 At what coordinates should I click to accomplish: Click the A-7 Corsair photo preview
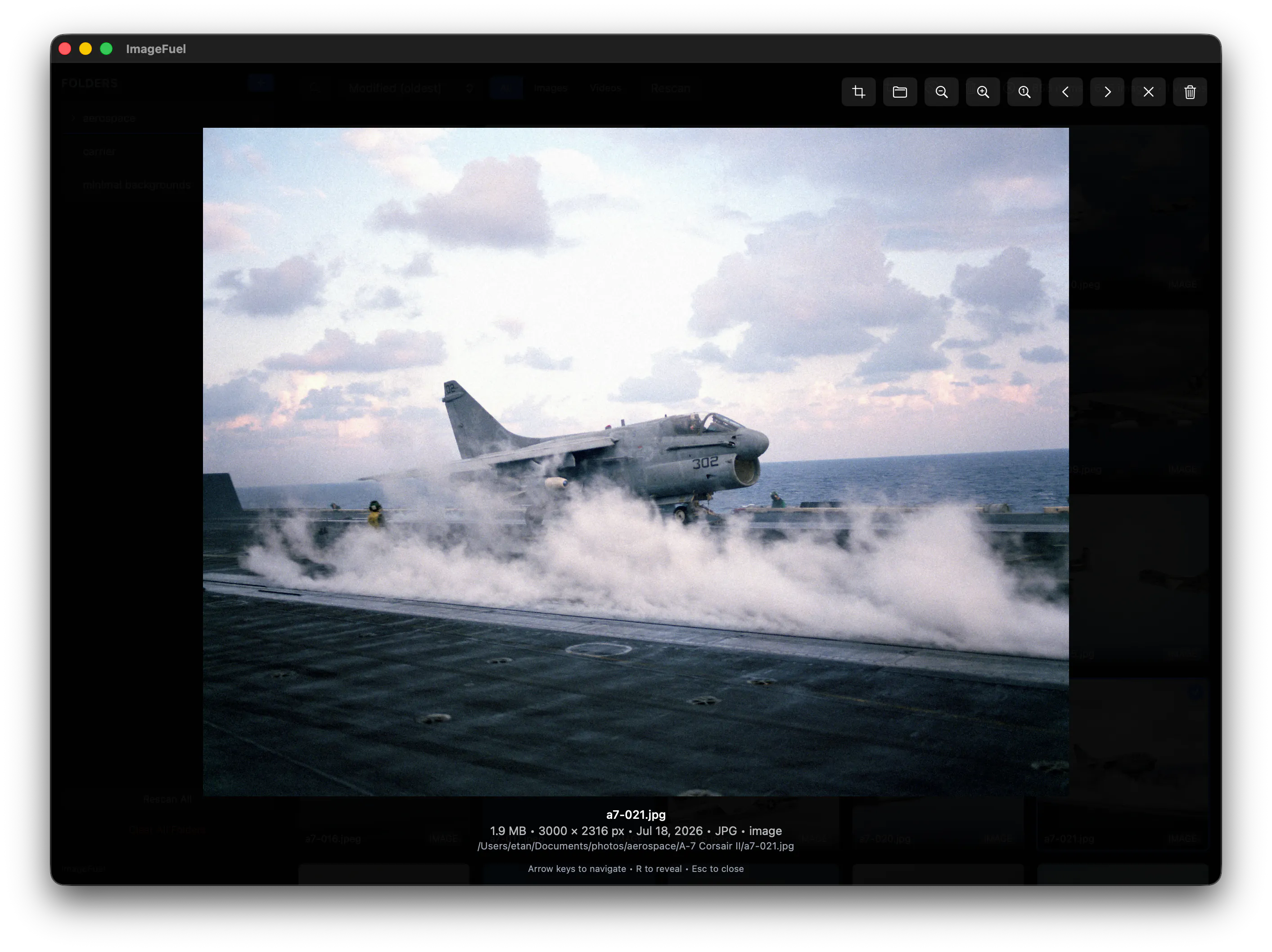(x=636, y=462)
